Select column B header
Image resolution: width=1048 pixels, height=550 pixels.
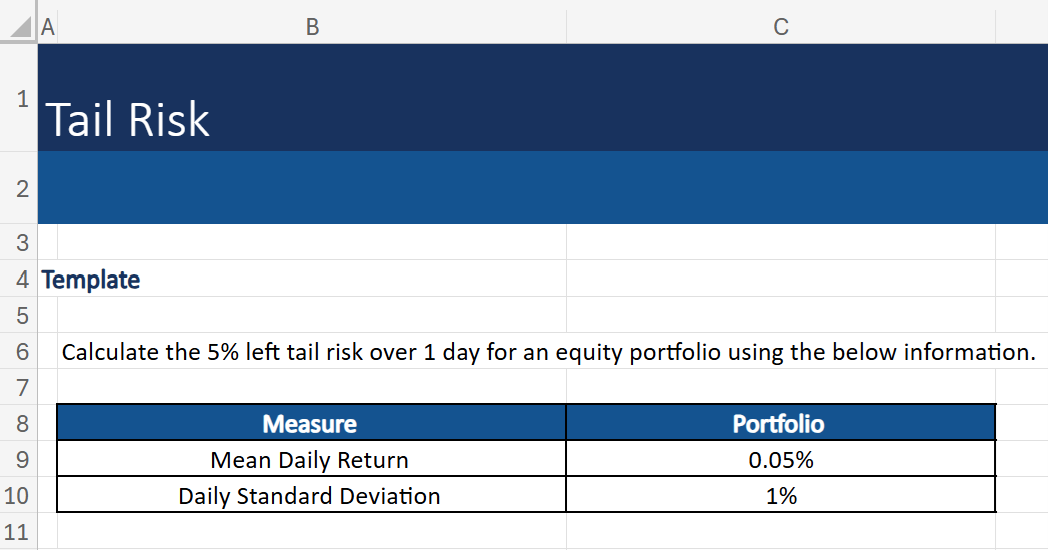click(x=312, y=28)
